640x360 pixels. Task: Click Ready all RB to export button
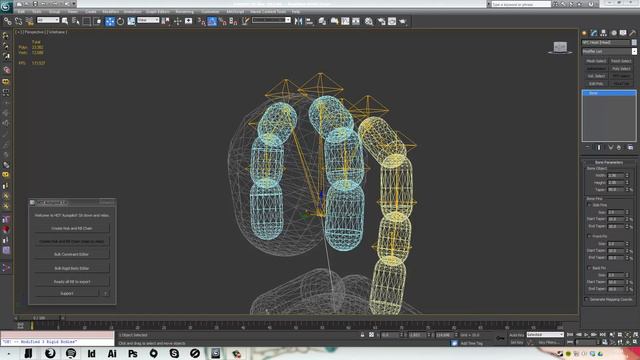(x=71, y=282)
